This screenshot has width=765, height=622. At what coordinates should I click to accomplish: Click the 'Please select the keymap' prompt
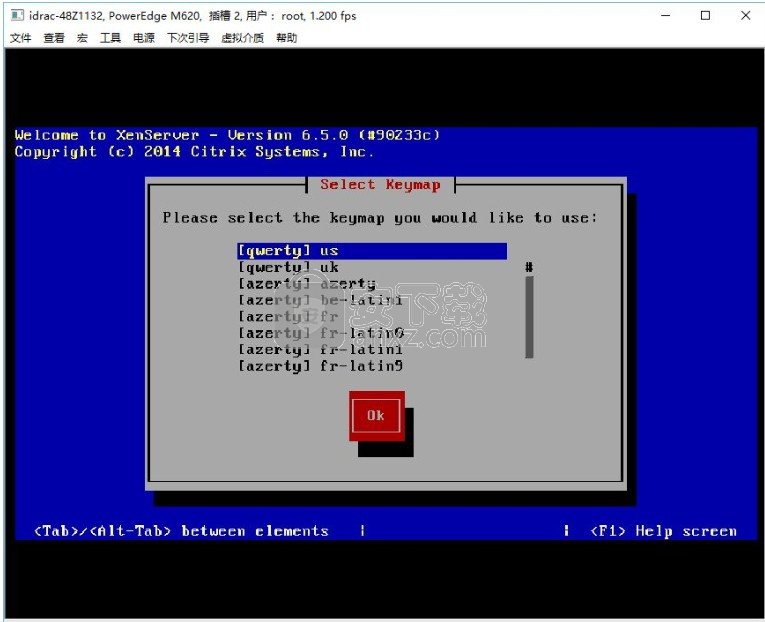click(380, 218)
